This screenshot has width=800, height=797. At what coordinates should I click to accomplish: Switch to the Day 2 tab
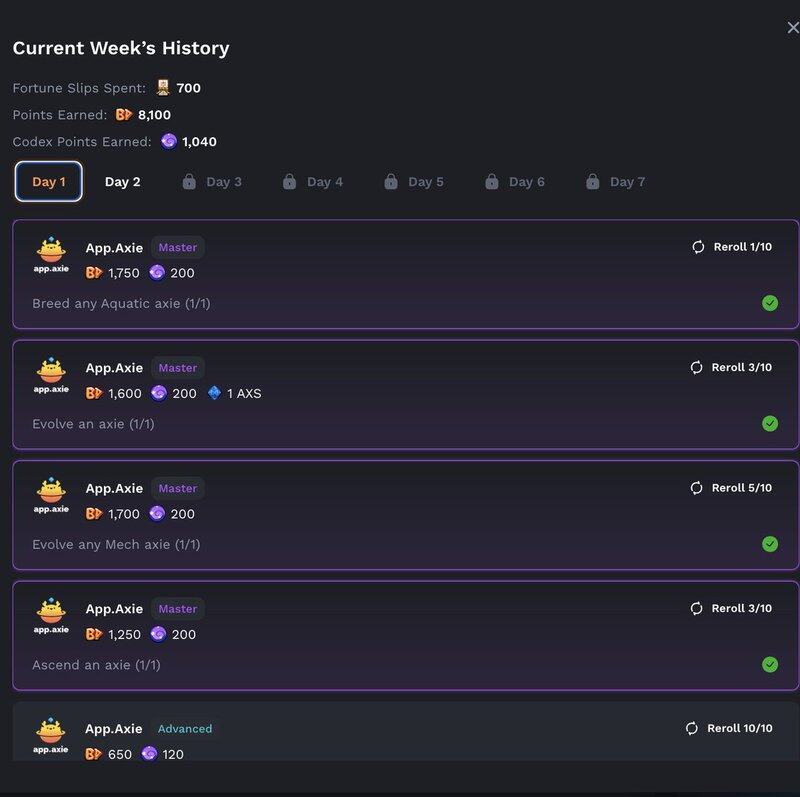point(122,182)
